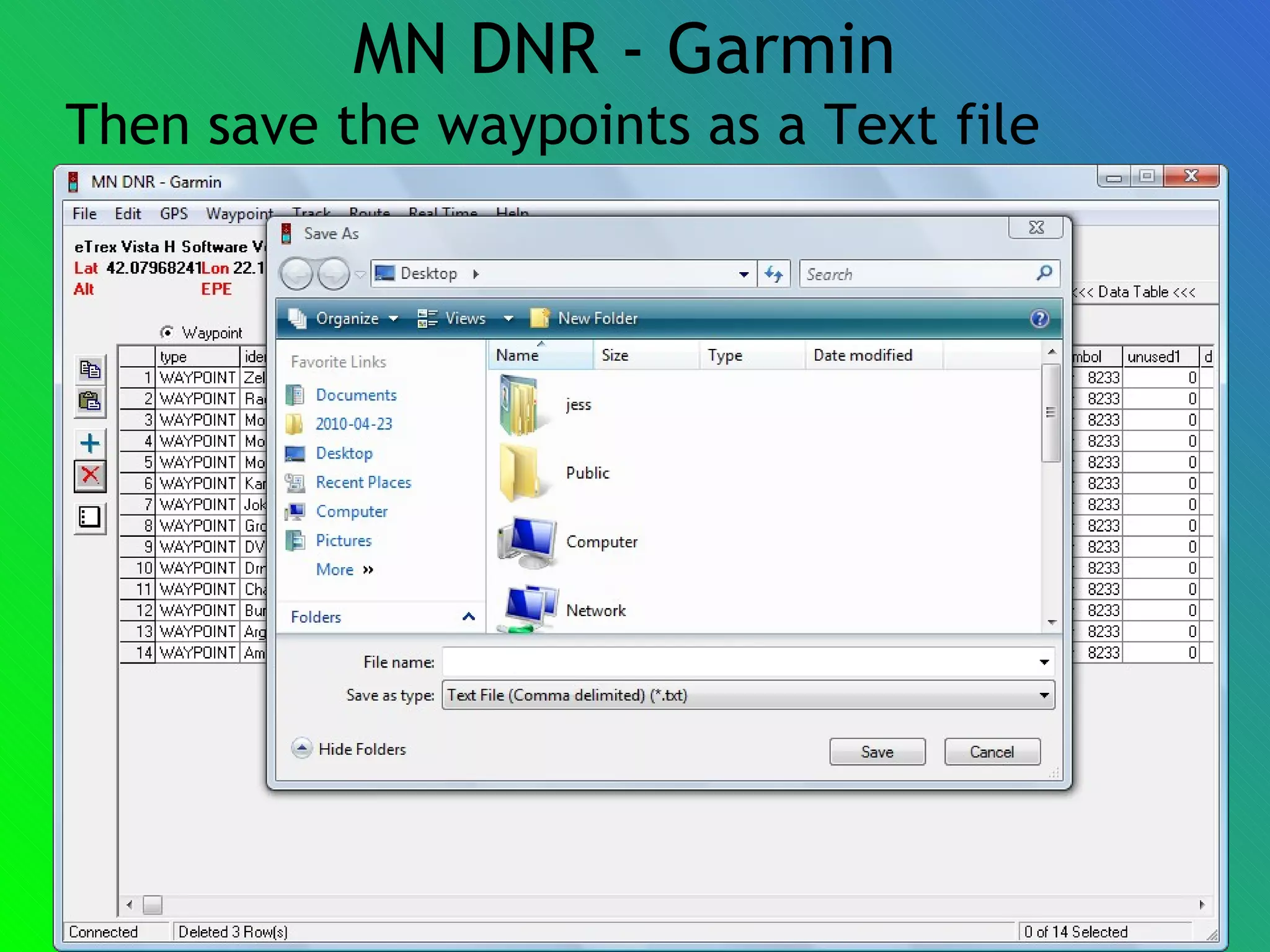Select the Waypoint radio button
The width and height of the screenshot is (1270, 952).
pos(166,332)
